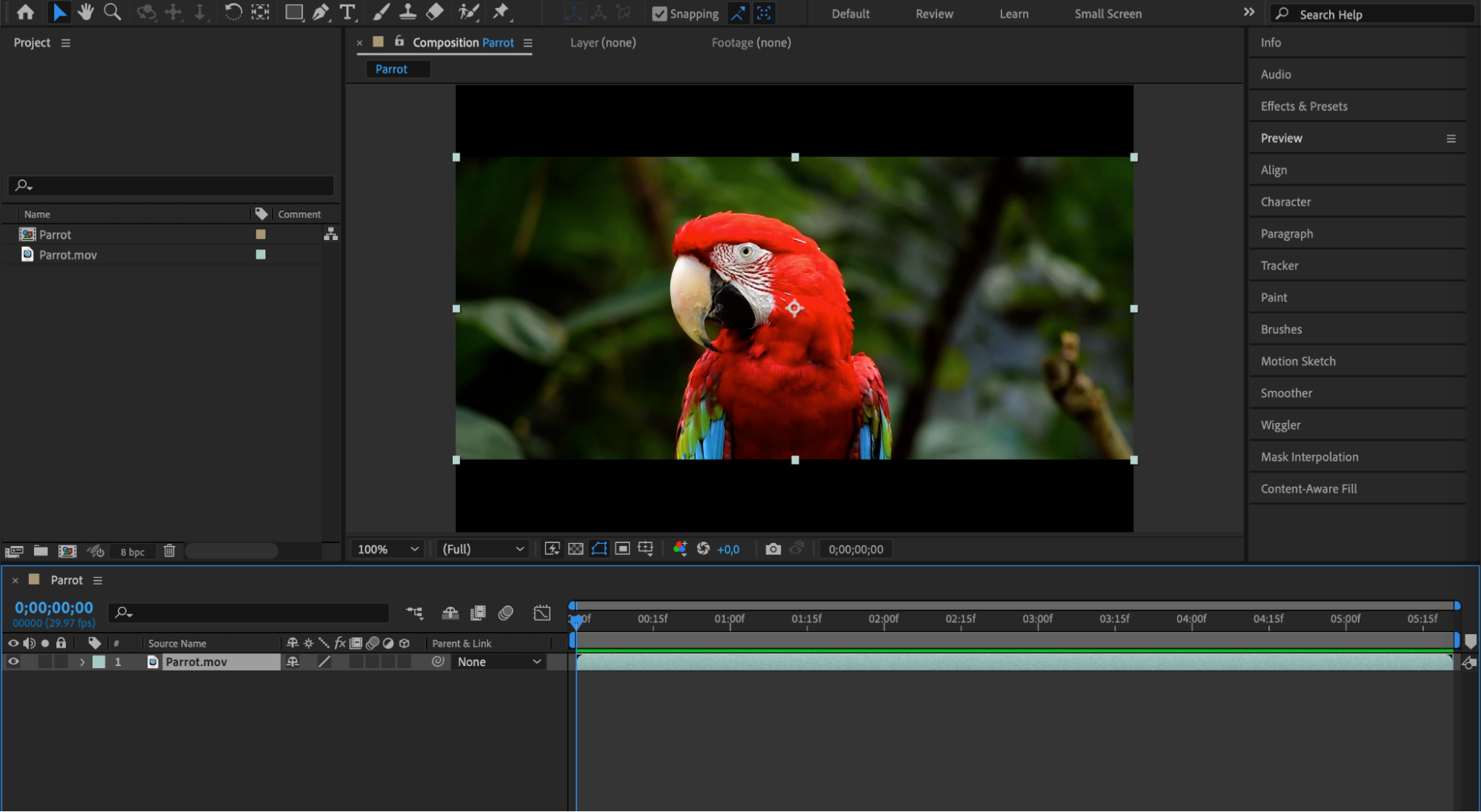
Task: Disable the Snapping checkbox
Action: tap(659, 13)
